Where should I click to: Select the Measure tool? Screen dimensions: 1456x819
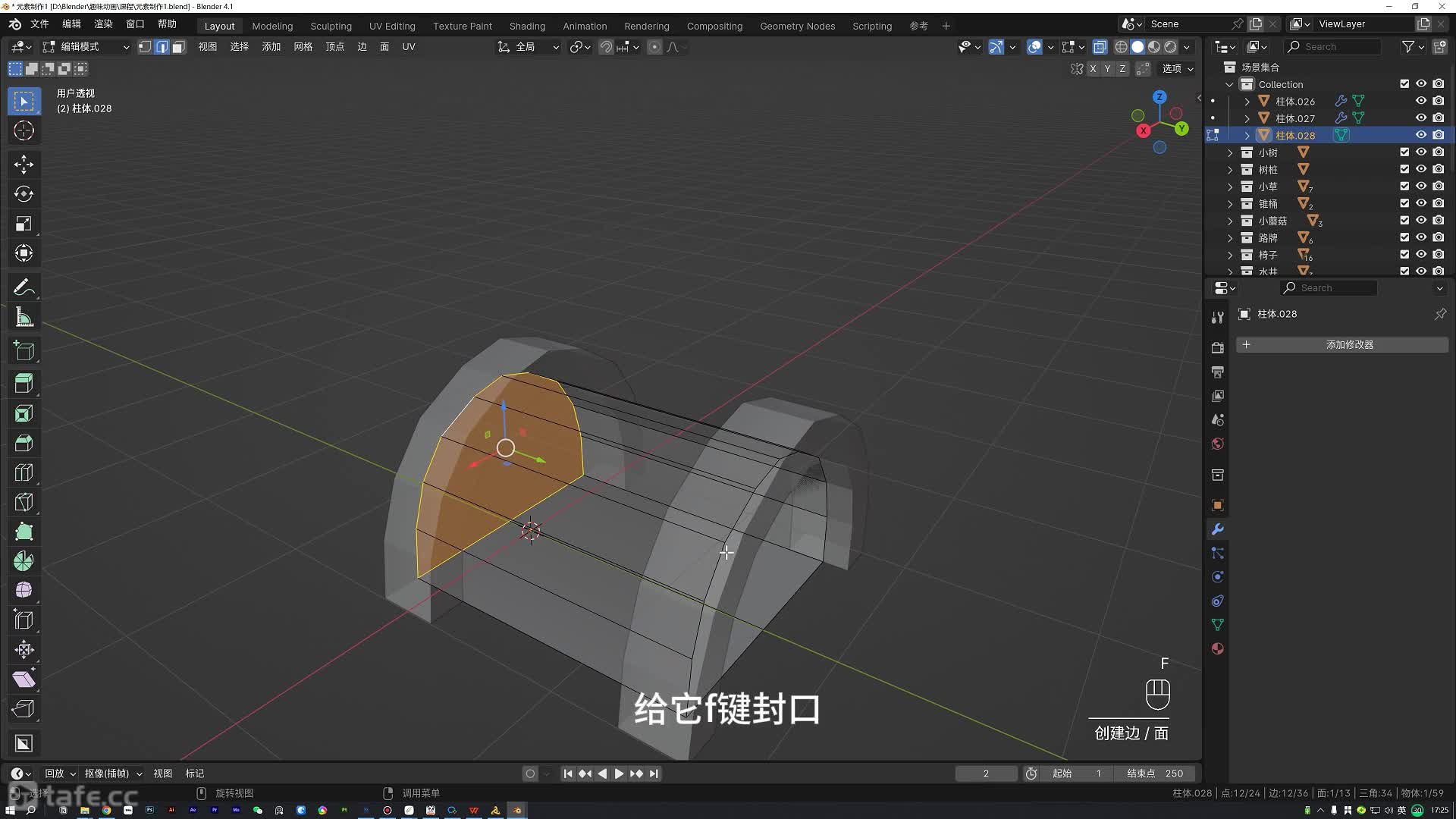click(x=24, y=317)
